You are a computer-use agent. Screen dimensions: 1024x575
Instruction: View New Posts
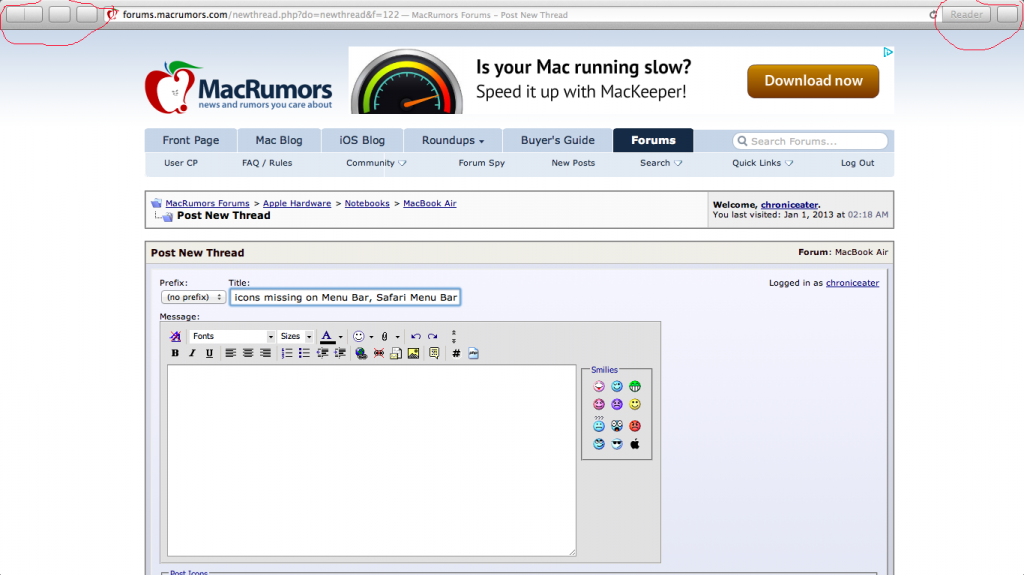[x=573, y=163]
